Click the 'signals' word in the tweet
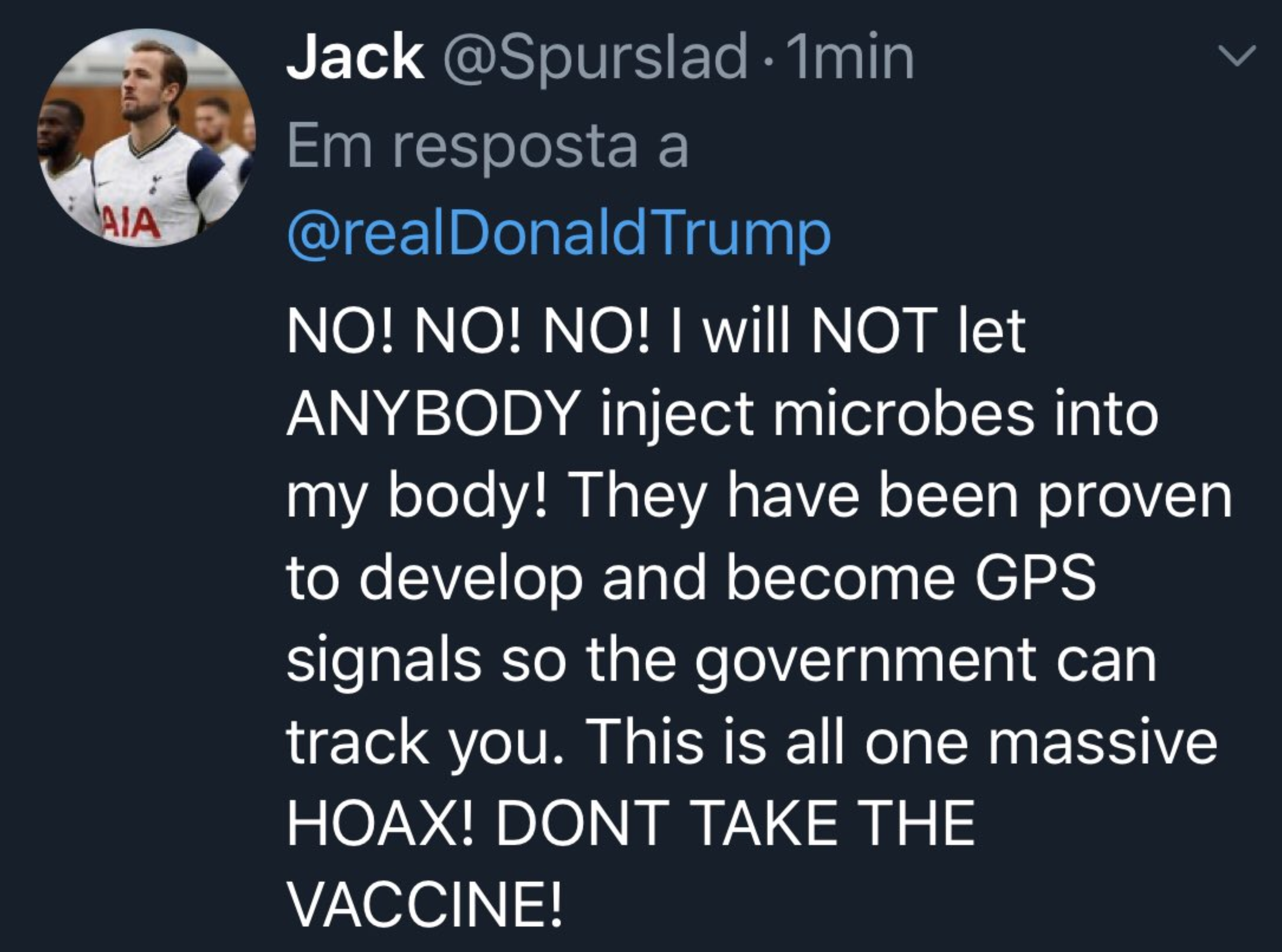Image resolution: width=1282 pixels, height=952 pixels. pos(384,662)
